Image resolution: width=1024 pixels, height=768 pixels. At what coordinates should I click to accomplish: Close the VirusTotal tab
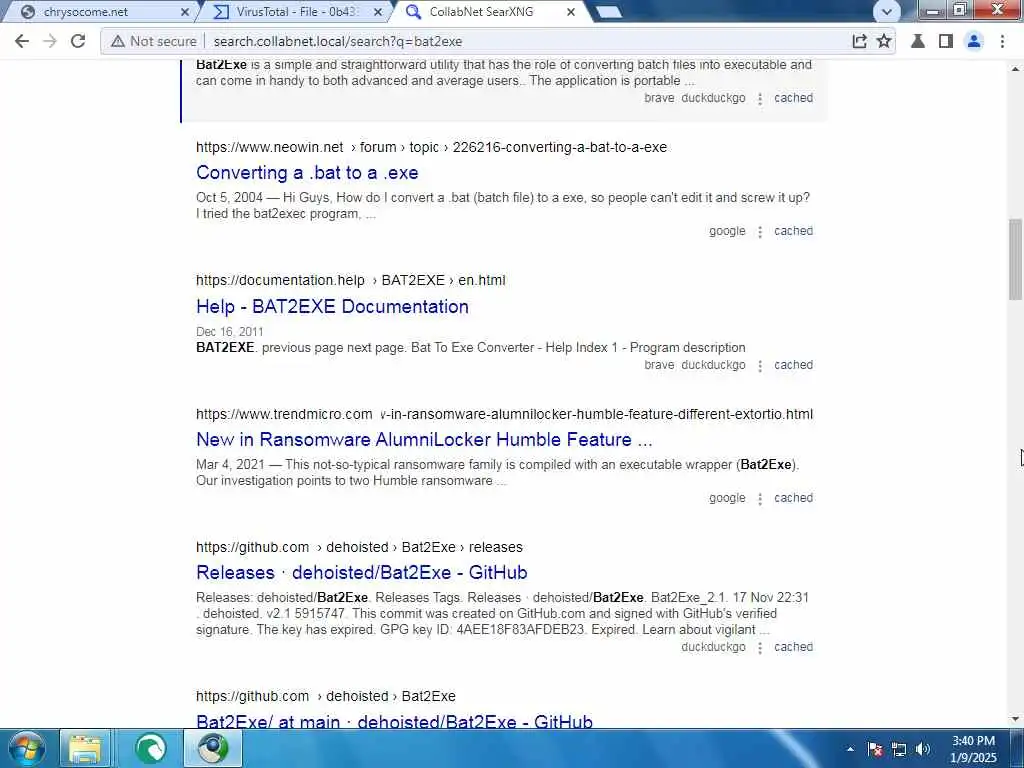tap(378, 12)
